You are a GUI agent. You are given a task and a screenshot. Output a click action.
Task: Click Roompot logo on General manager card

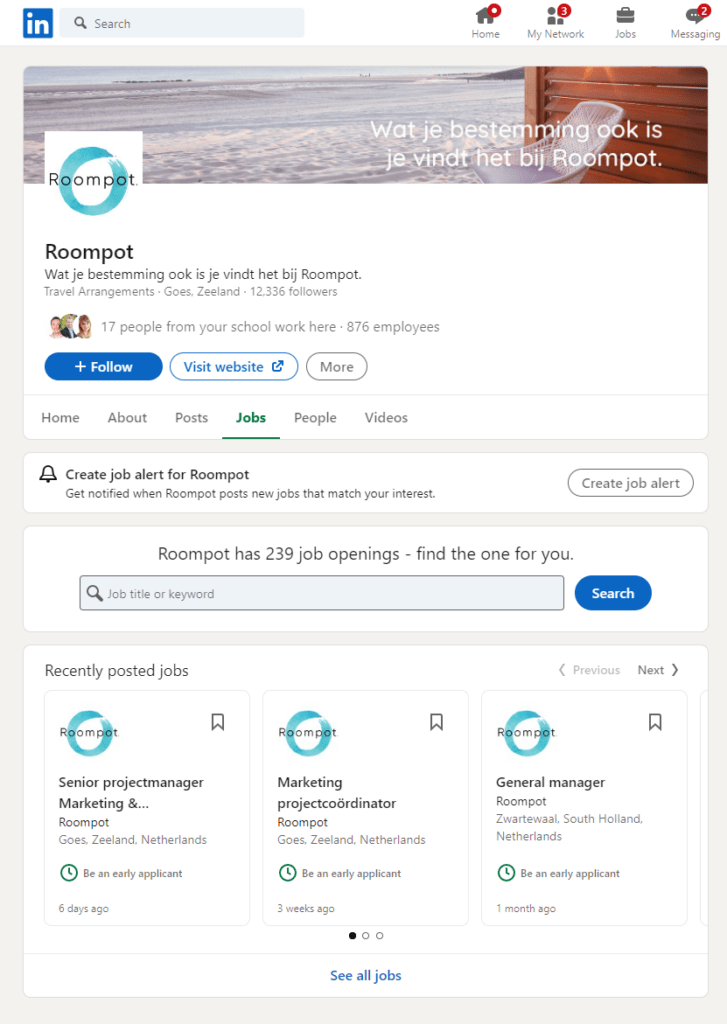point(526,733)
